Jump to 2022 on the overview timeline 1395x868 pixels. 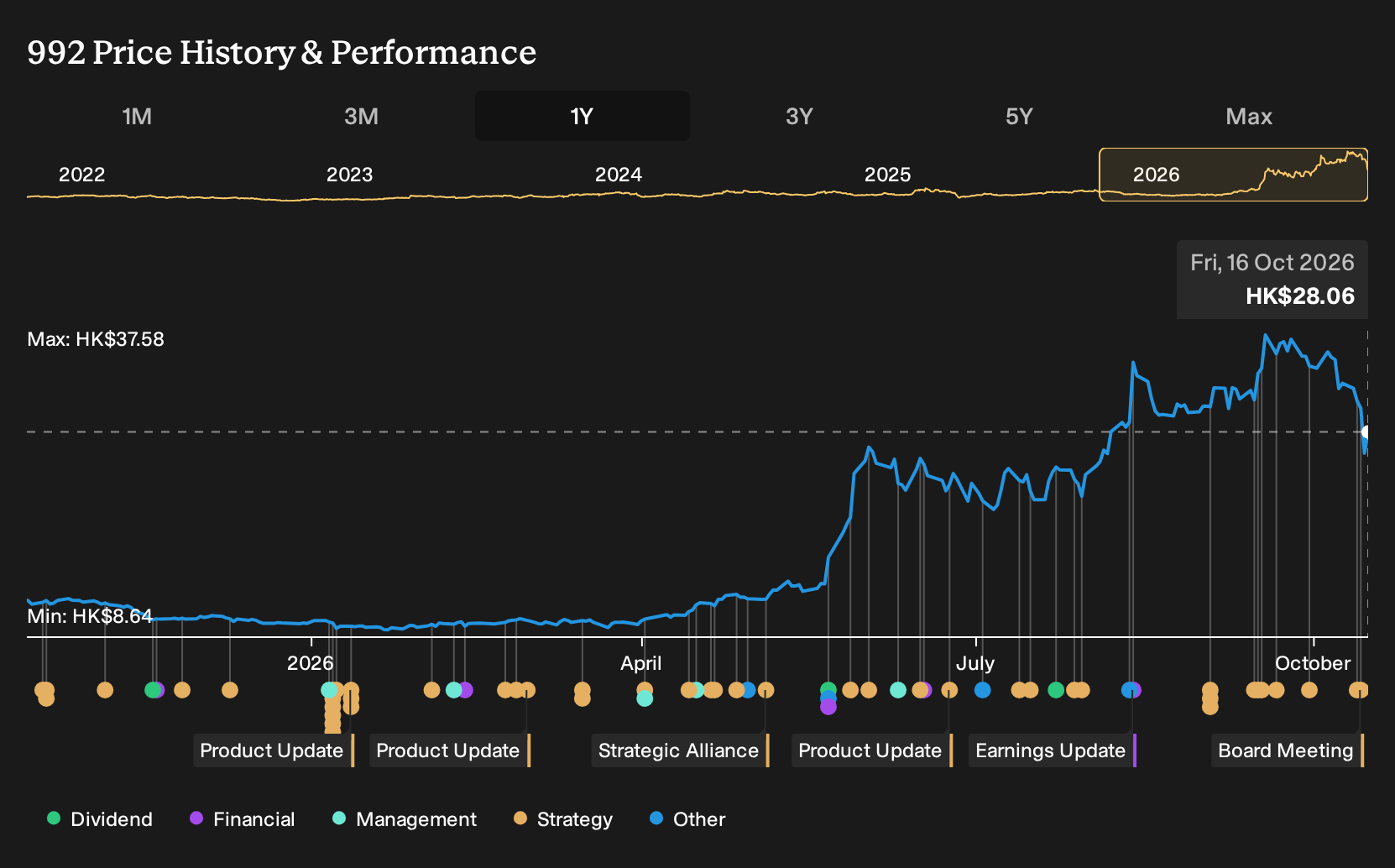81,175
